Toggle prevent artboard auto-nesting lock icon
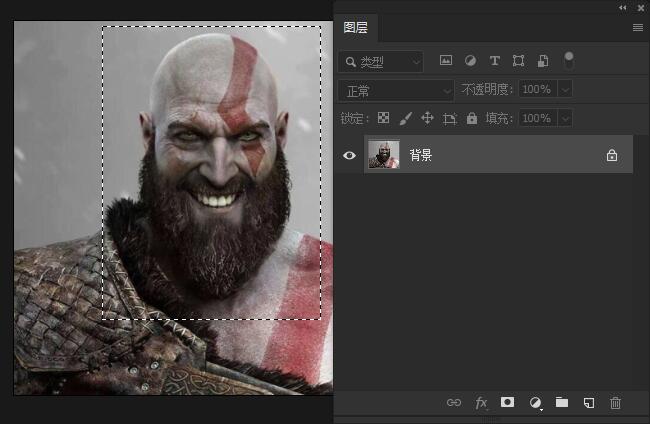The image size is (650, 424). click(x=449, y=119)
